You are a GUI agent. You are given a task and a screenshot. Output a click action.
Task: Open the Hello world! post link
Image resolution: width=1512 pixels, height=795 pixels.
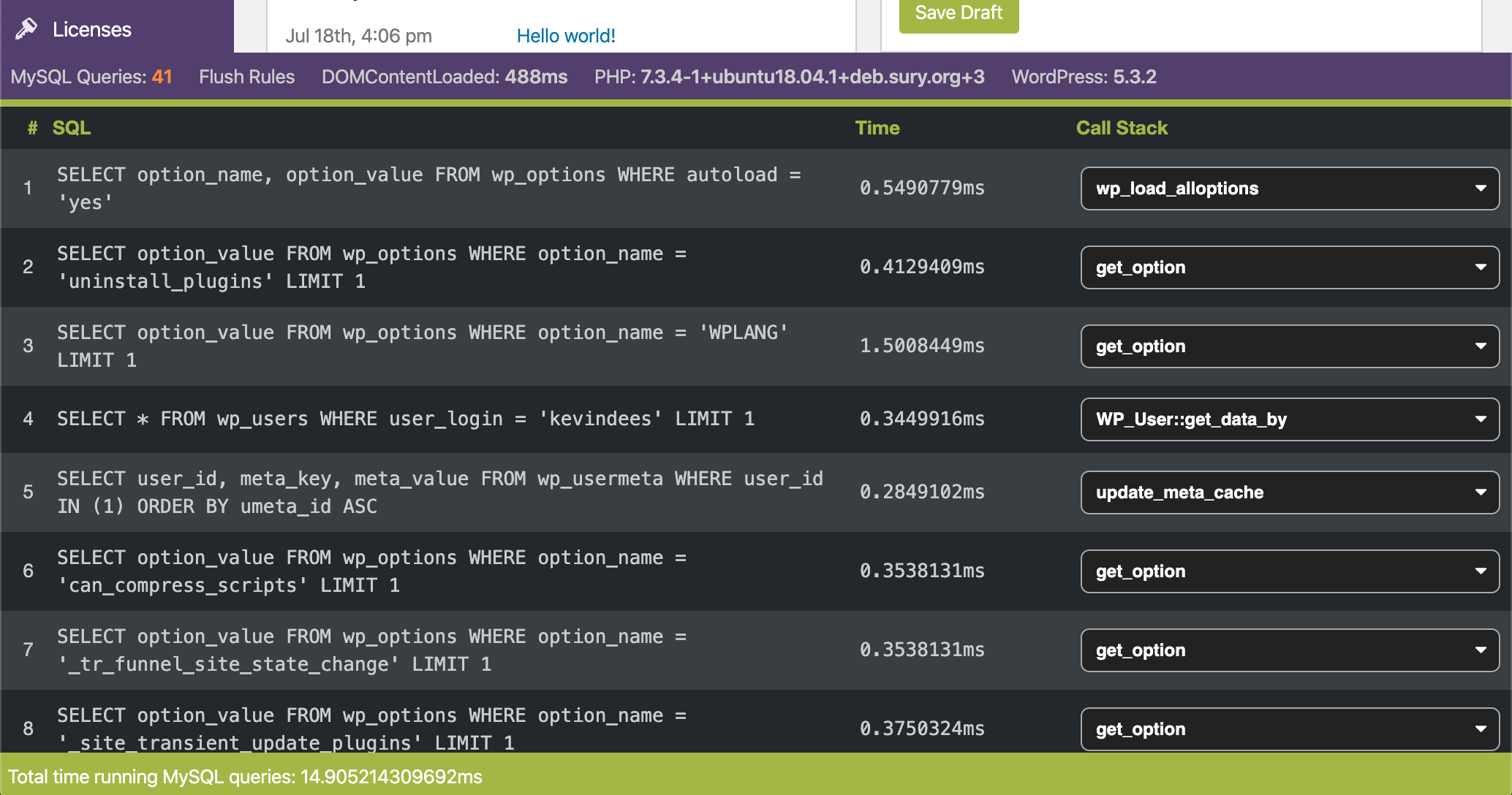(565, 35)
